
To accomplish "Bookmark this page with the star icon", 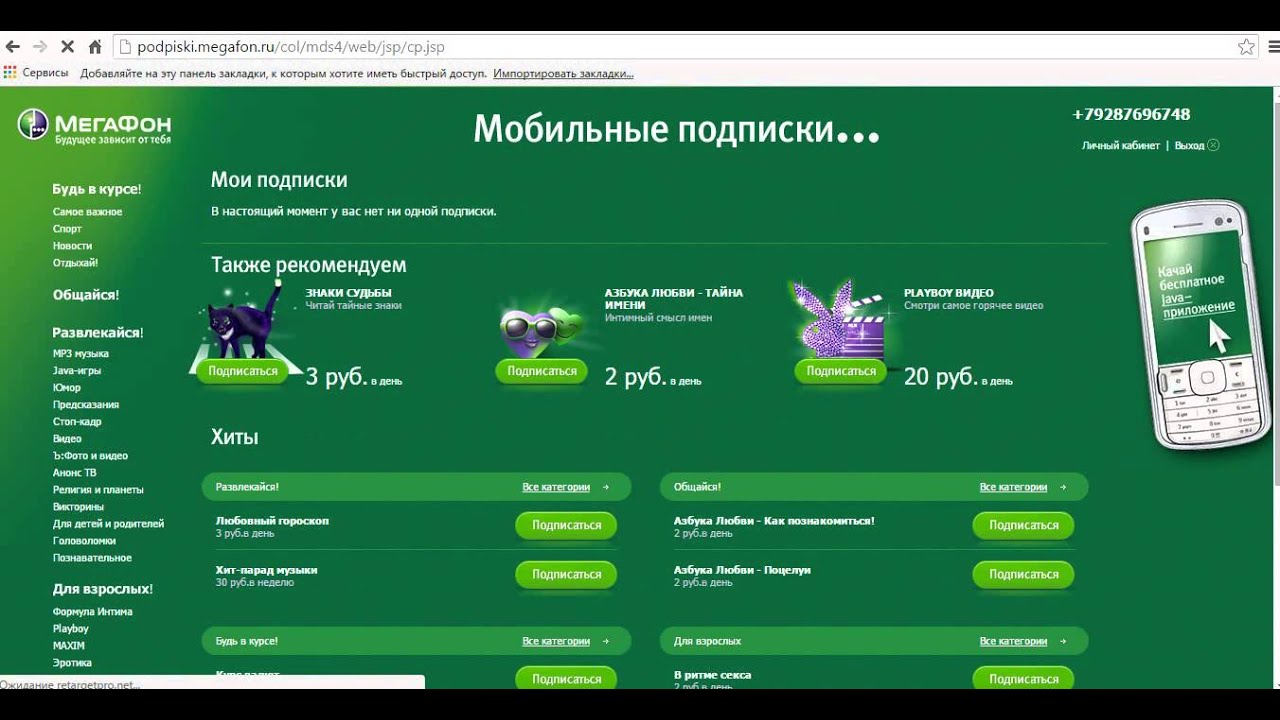I will pyautogui.click(x=1246, y=47).
